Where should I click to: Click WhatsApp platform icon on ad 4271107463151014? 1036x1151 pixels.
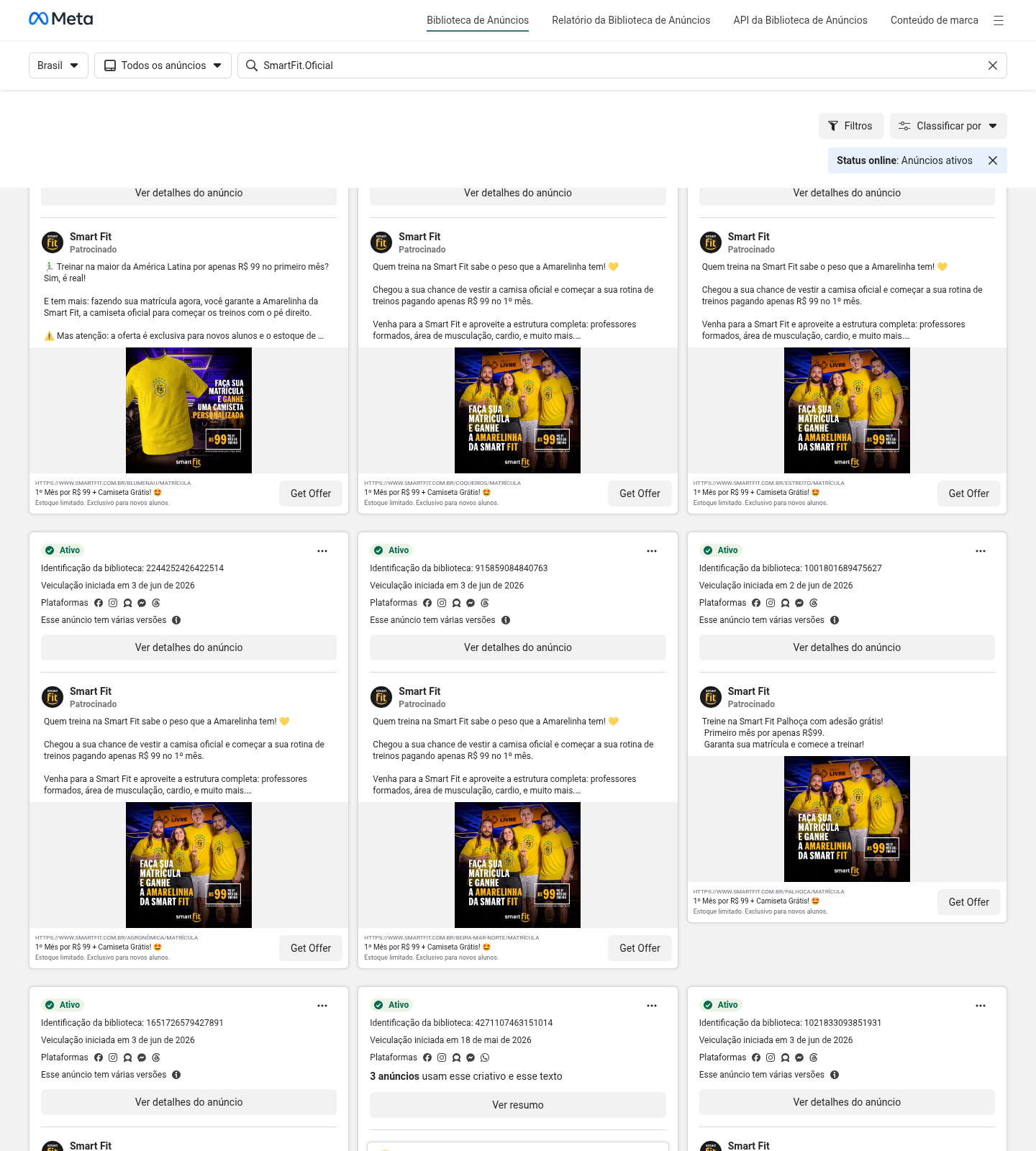[485, 1057]
